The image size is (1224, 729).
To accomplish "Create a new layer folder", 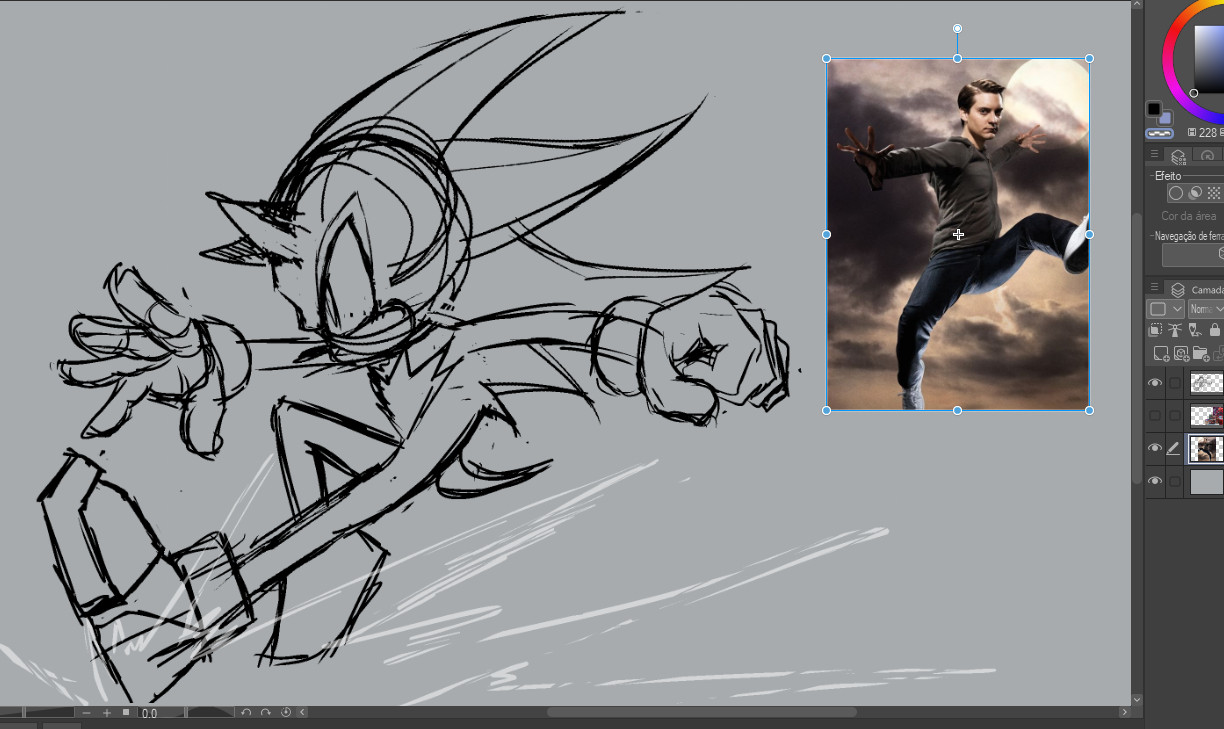I will tap(1201, 353).
